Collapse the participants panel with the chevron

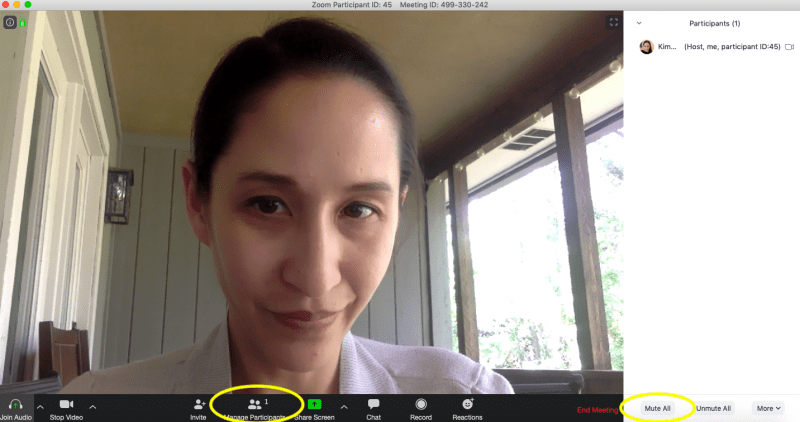click(639, 23)
